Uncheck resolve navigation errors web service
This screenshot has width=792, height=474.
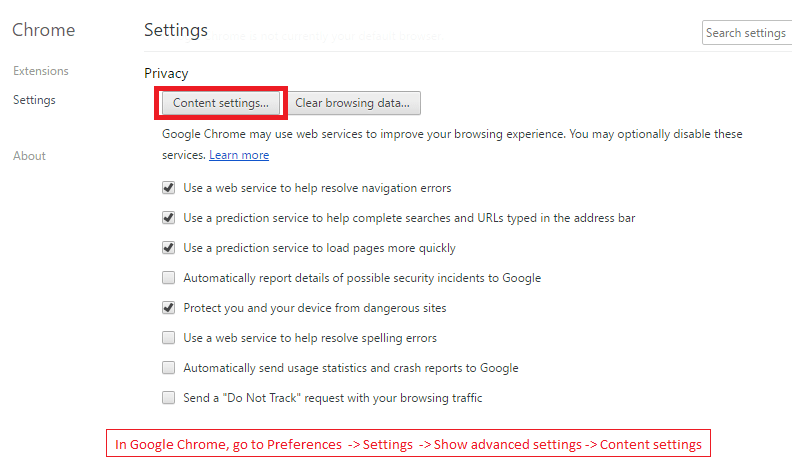tap(169, 188)
